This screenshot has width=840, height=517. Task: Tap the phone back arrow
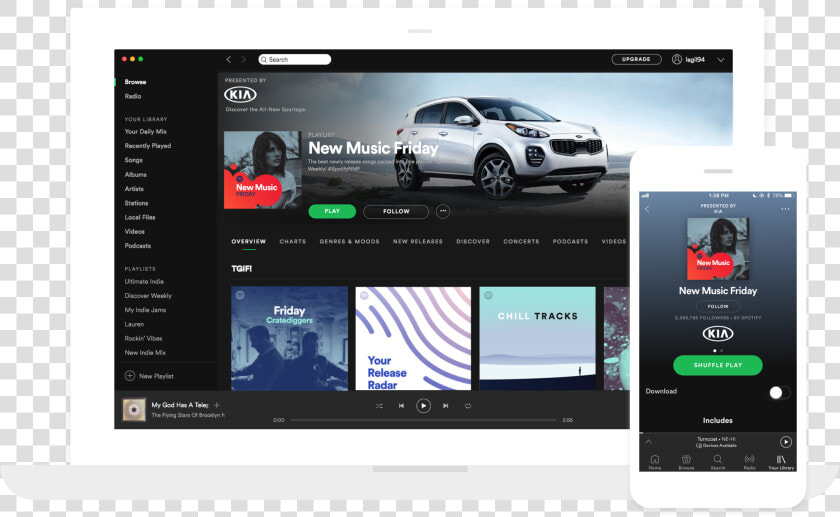647,209
